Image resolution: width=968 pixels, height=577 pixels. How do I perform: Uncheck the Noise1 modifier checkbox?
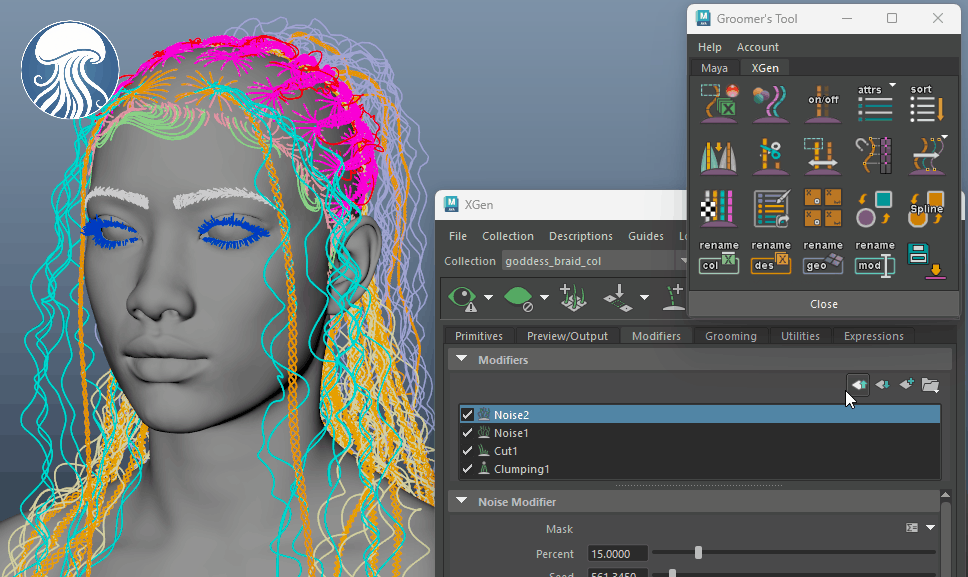coord(467,433)
